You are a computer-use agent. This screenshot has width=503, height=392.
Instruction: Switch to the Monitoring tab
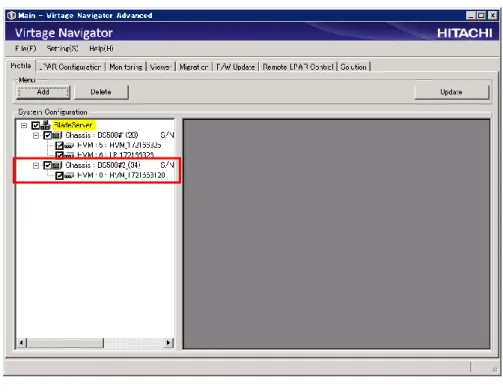pyautogui.click(x=126, y=67)
